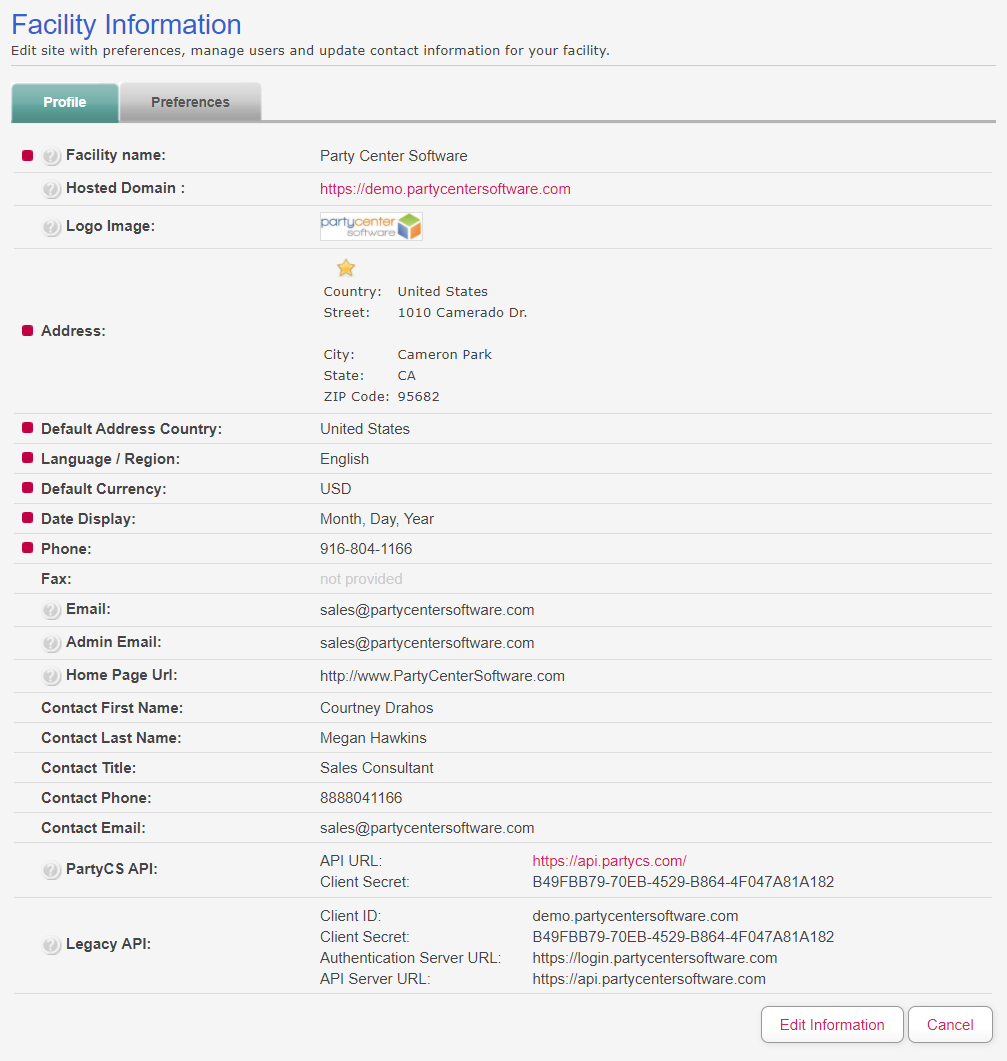Screen dimensions: 1007x1061
Task: Click help icon beside Home Page Url
Action: point(51,677)
